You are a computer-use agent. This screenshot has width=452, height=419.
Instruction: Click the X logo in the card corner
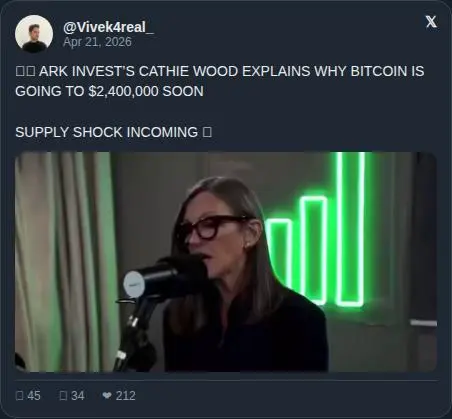[431, 22]
